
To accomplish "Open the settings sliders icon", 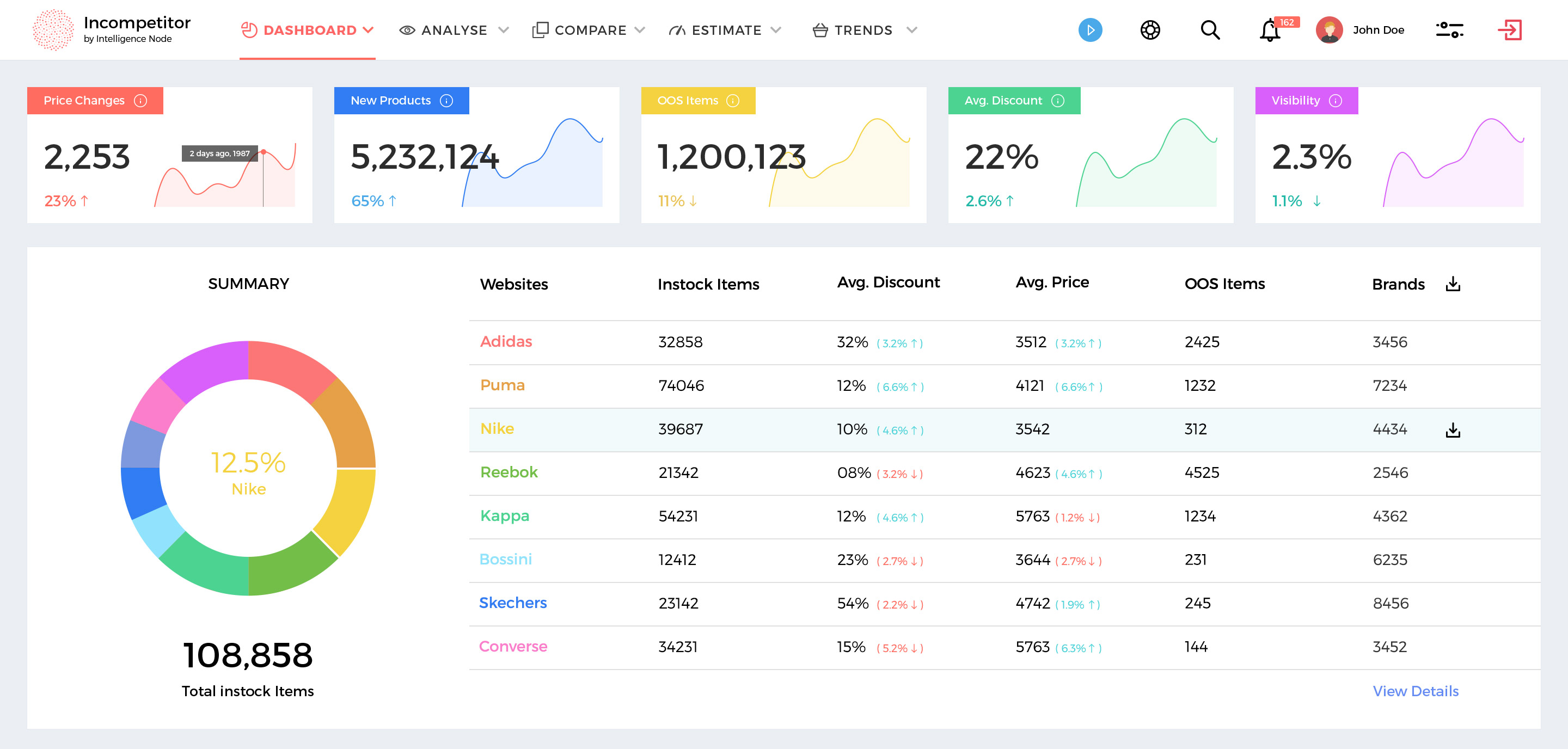I will click(x=1449, y=30).
